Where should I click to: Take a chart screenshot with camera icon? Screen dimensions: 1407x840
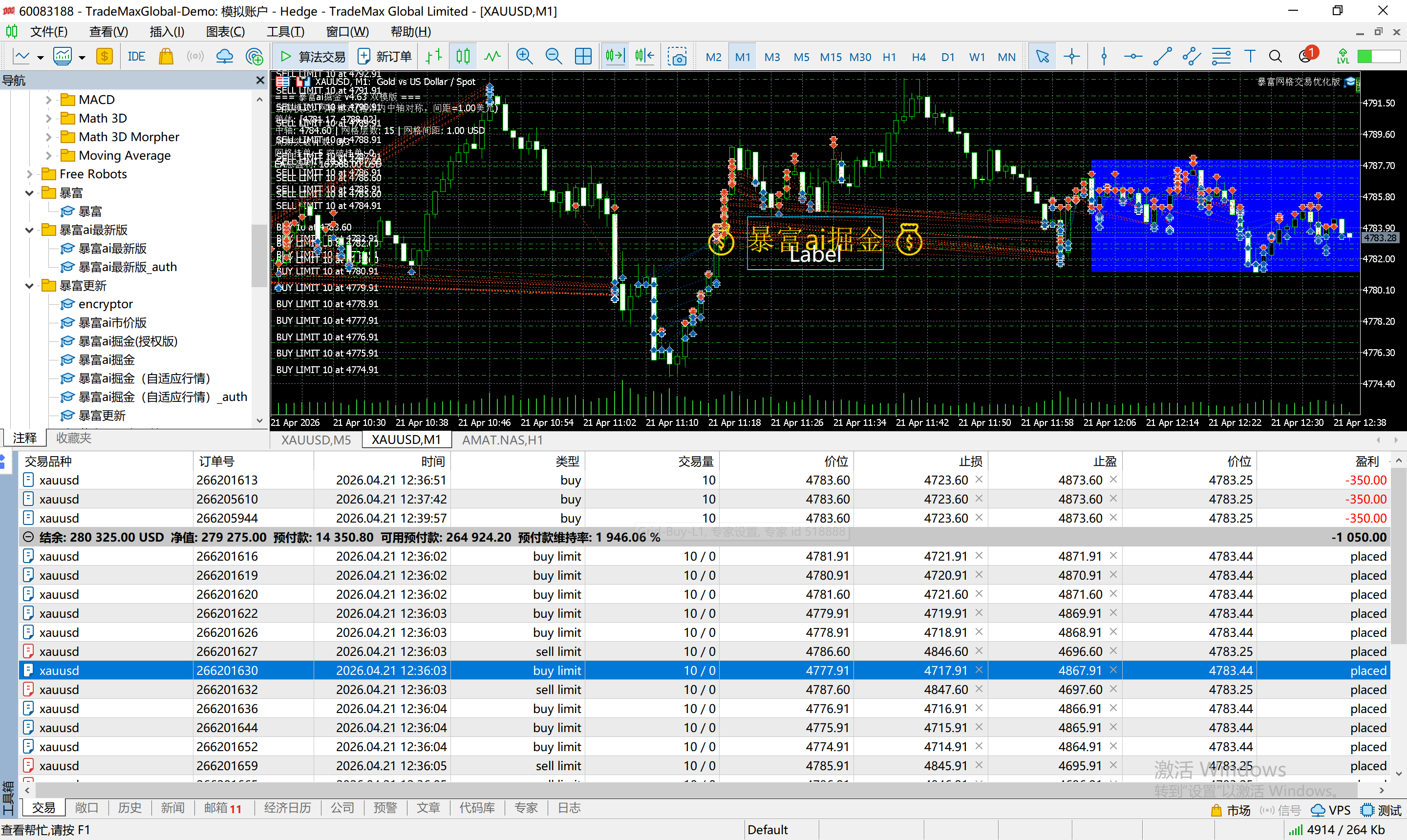click(x=677, y=56)
